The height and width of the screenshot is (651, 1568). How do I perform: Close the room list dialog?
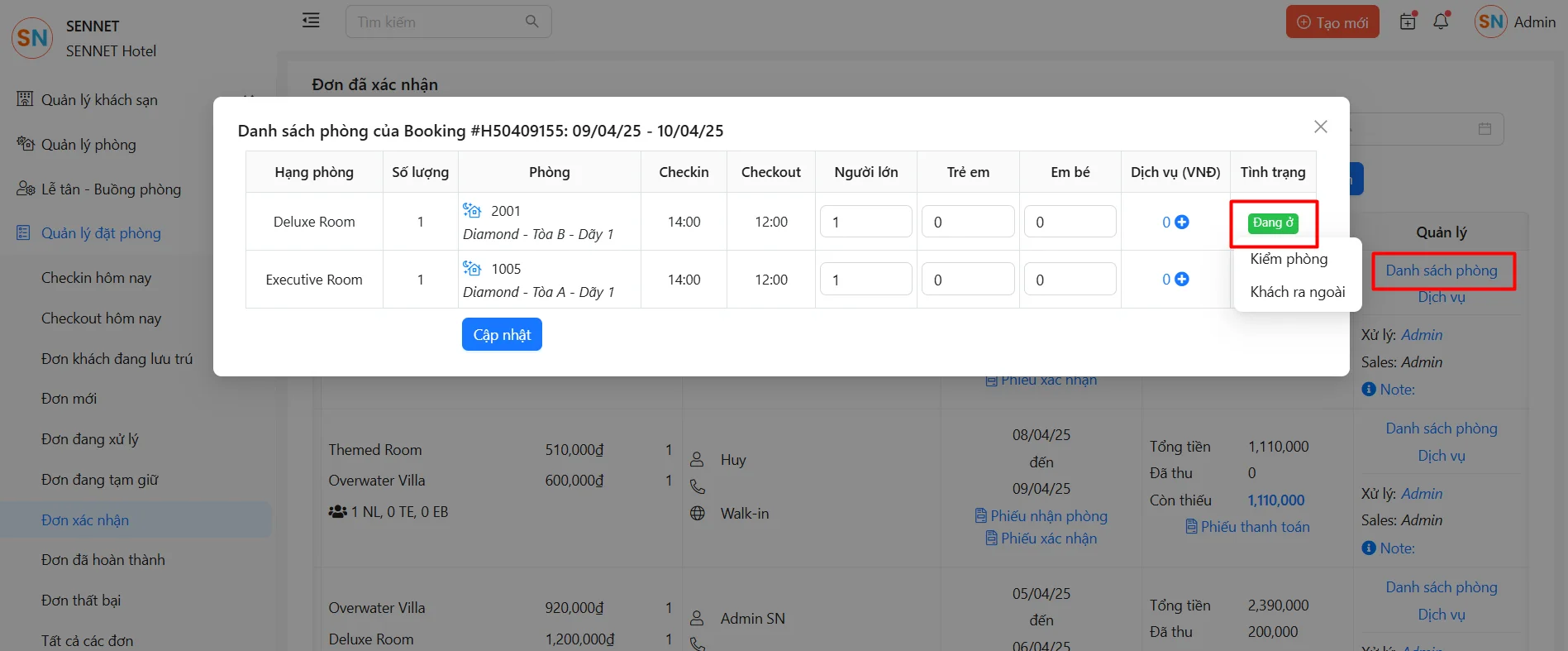coord(1320,127)
